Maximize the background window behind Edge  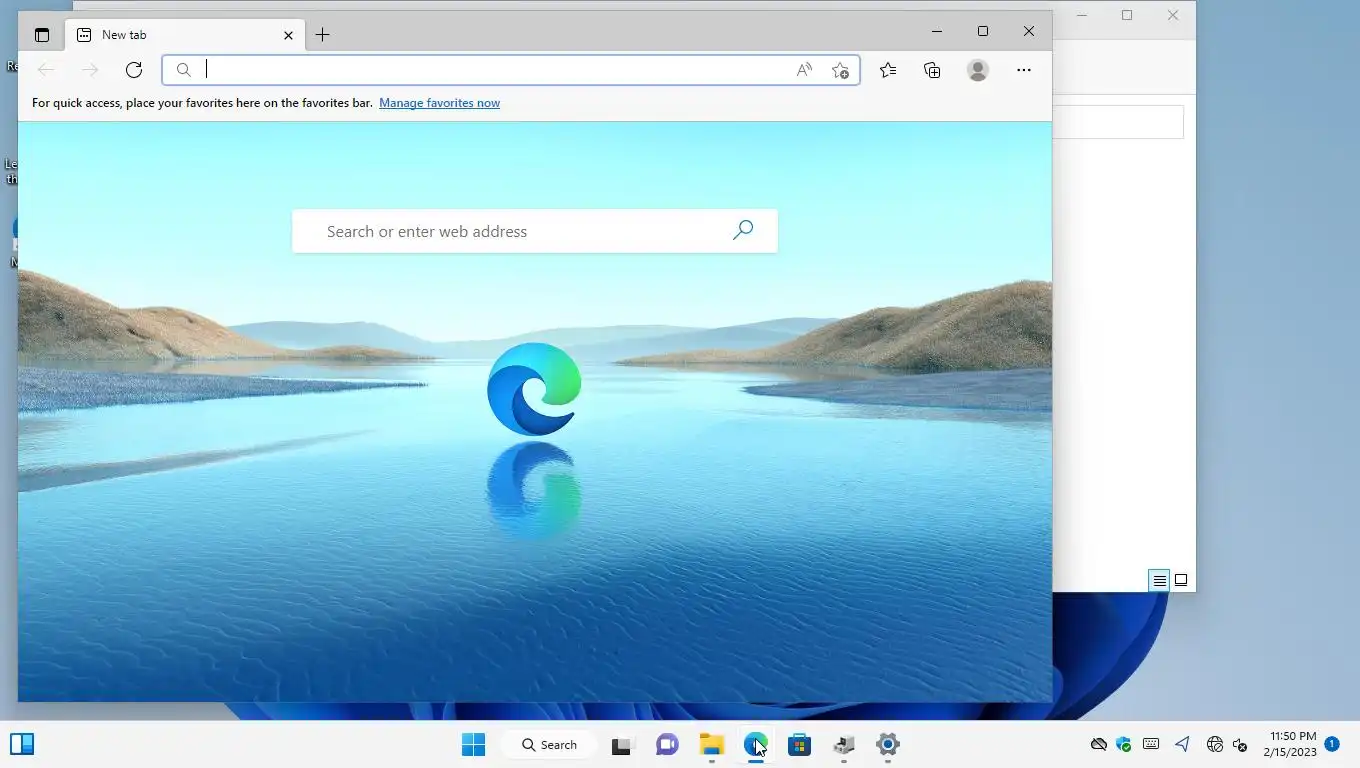coord(1127,15)
